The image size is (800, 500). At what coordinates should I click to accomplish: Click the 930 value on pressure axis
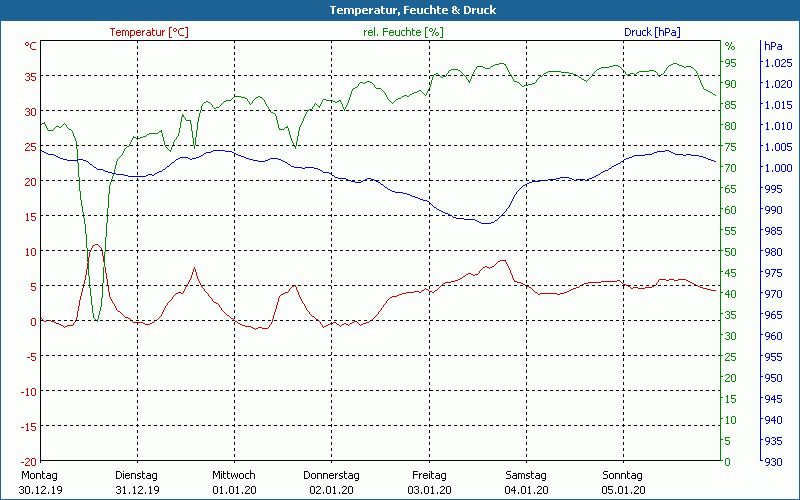[773, 461]
